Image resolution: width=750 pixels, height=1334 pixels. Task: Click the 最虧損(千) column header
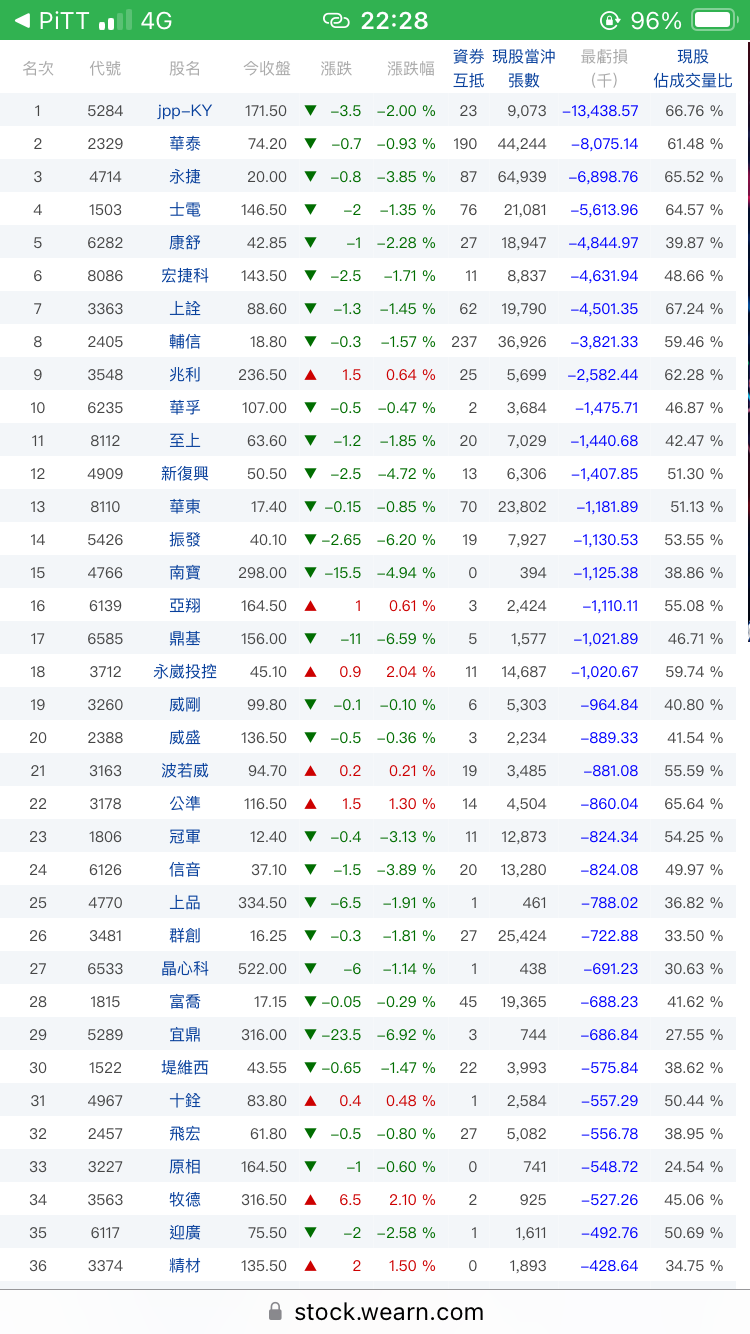(x=605, y=68)
